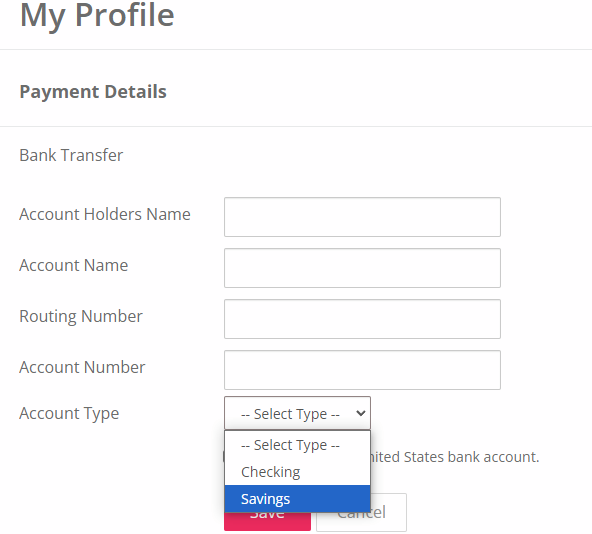Click the Bank Transfer label

(71, 155)
